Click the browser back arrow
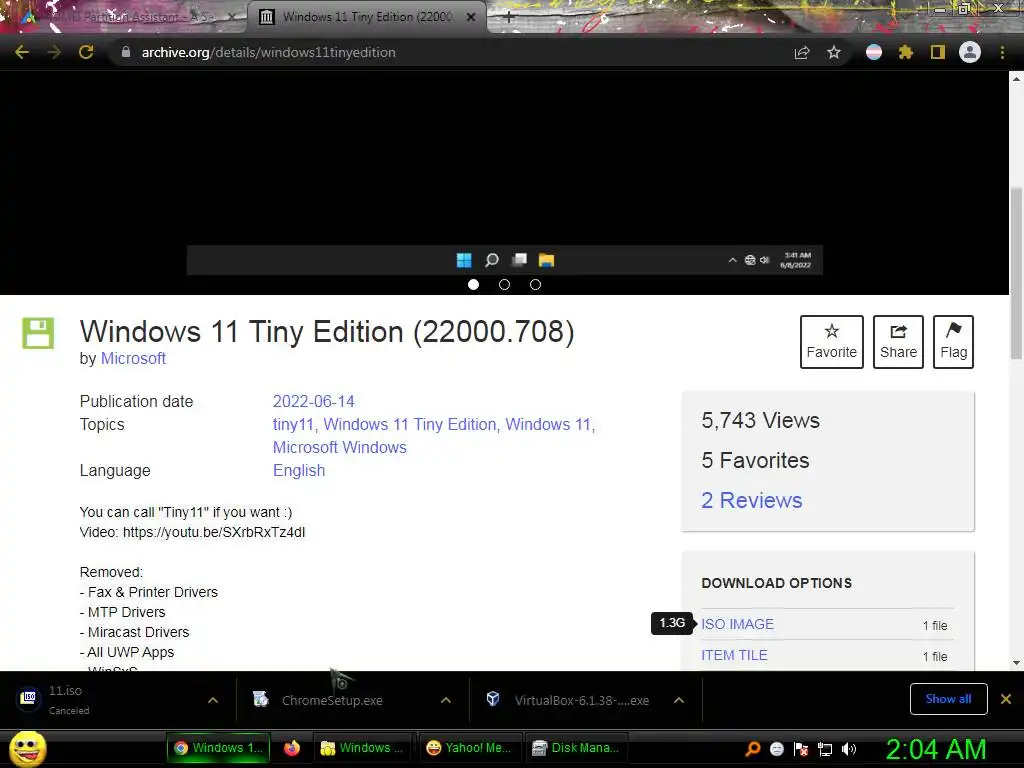 (x=22, y=52)
